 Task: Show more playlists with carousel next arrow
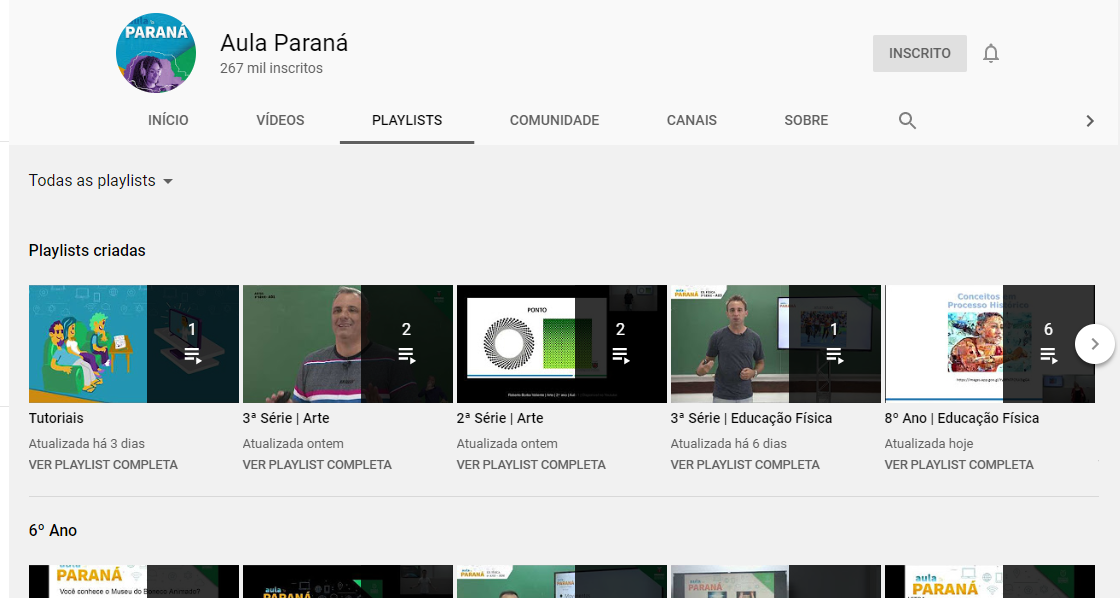tap(1094, 344)
